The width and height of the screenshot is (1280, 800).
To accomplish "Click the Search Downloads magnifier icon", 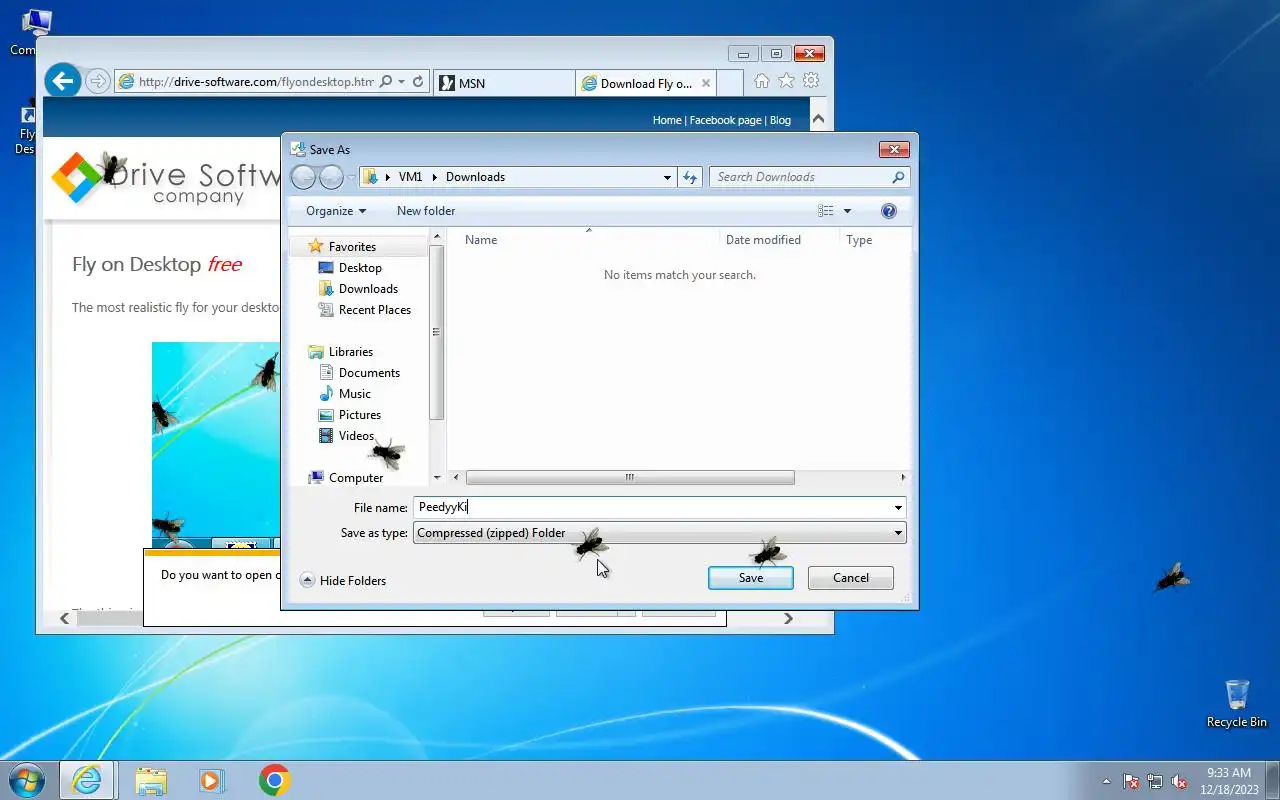I will point(898,177).
